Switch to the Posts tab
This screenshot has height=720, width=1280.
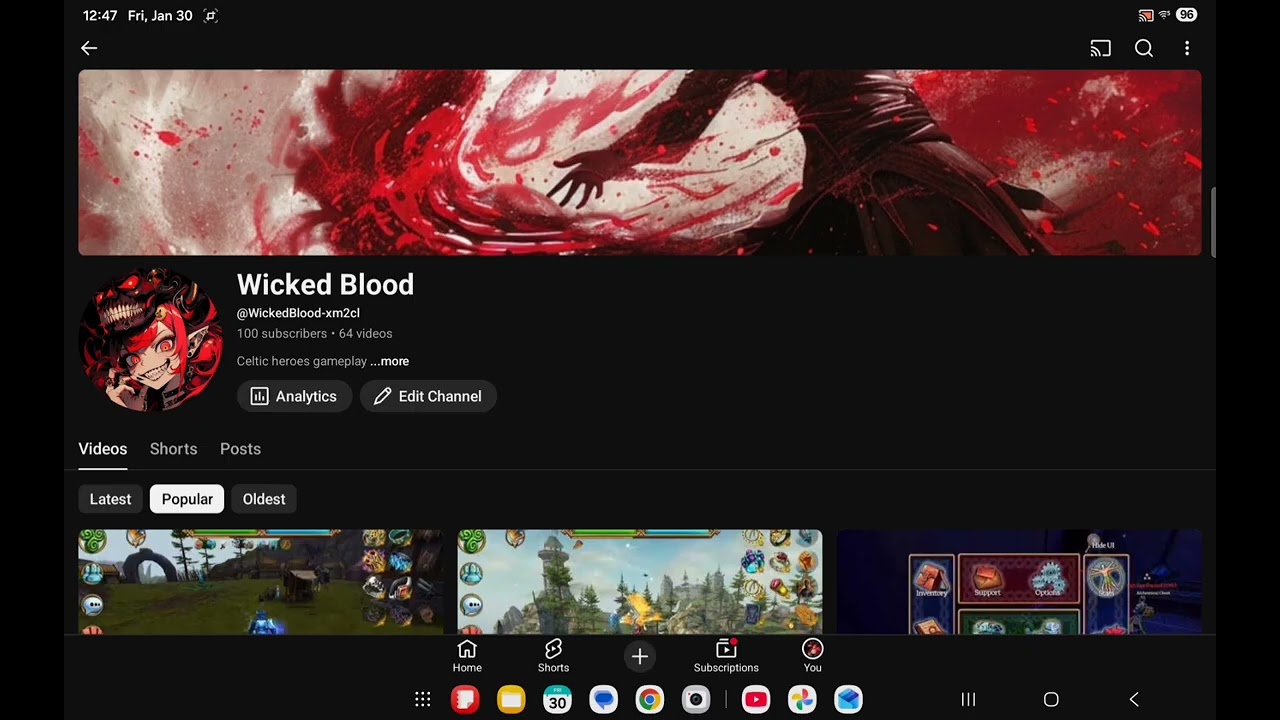[240, 449]
